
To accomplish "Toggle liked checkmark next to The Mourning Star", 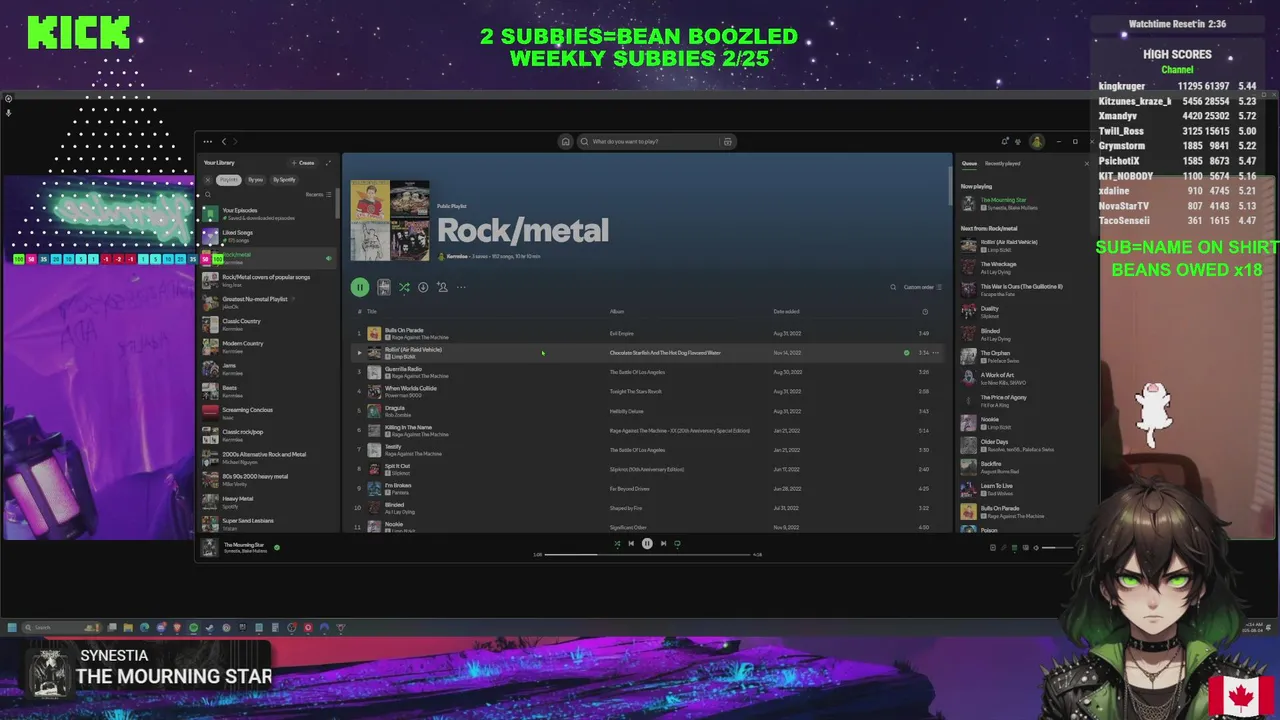I will pos(277,547).
